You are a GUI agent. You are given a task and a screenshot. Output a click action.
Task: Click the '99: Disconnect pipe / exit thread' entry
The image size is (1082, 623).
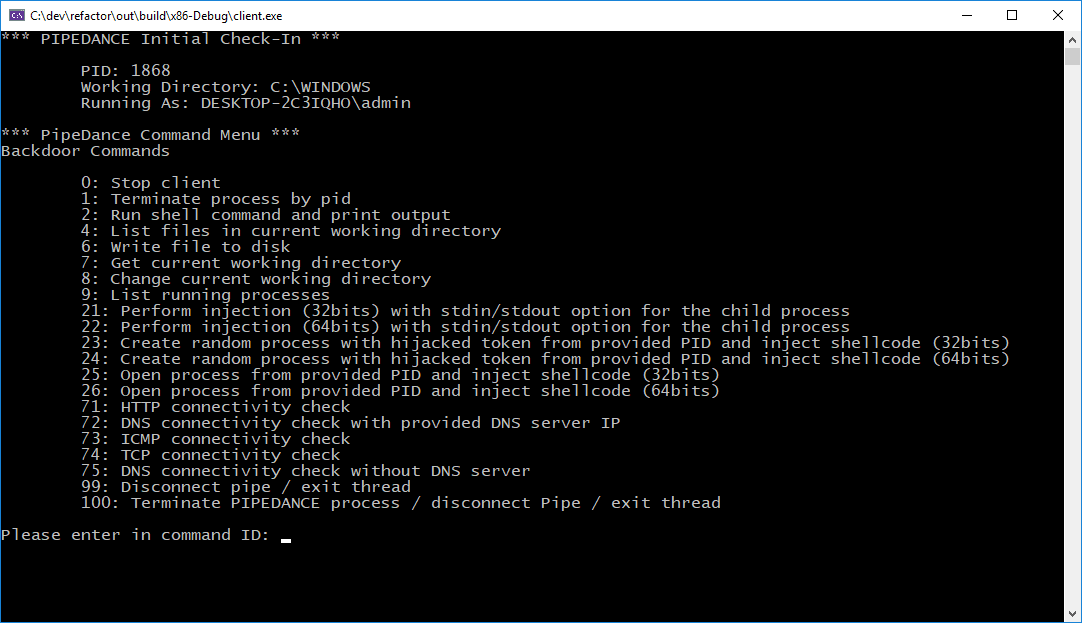245,487
